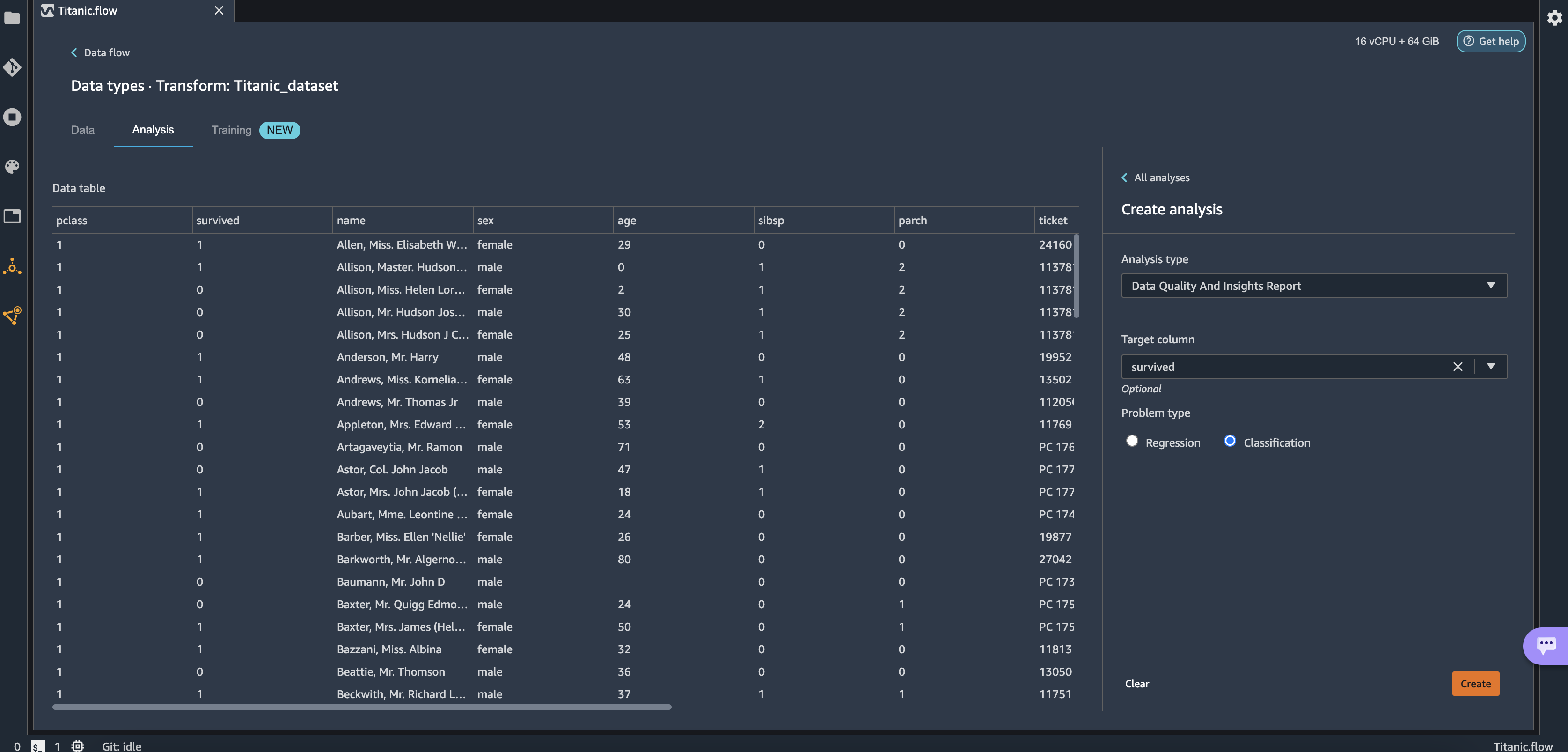Open the file browser folder icon
Viewport: 1568px width, 752px height.
pyautogui.click(x=12, y=18)
